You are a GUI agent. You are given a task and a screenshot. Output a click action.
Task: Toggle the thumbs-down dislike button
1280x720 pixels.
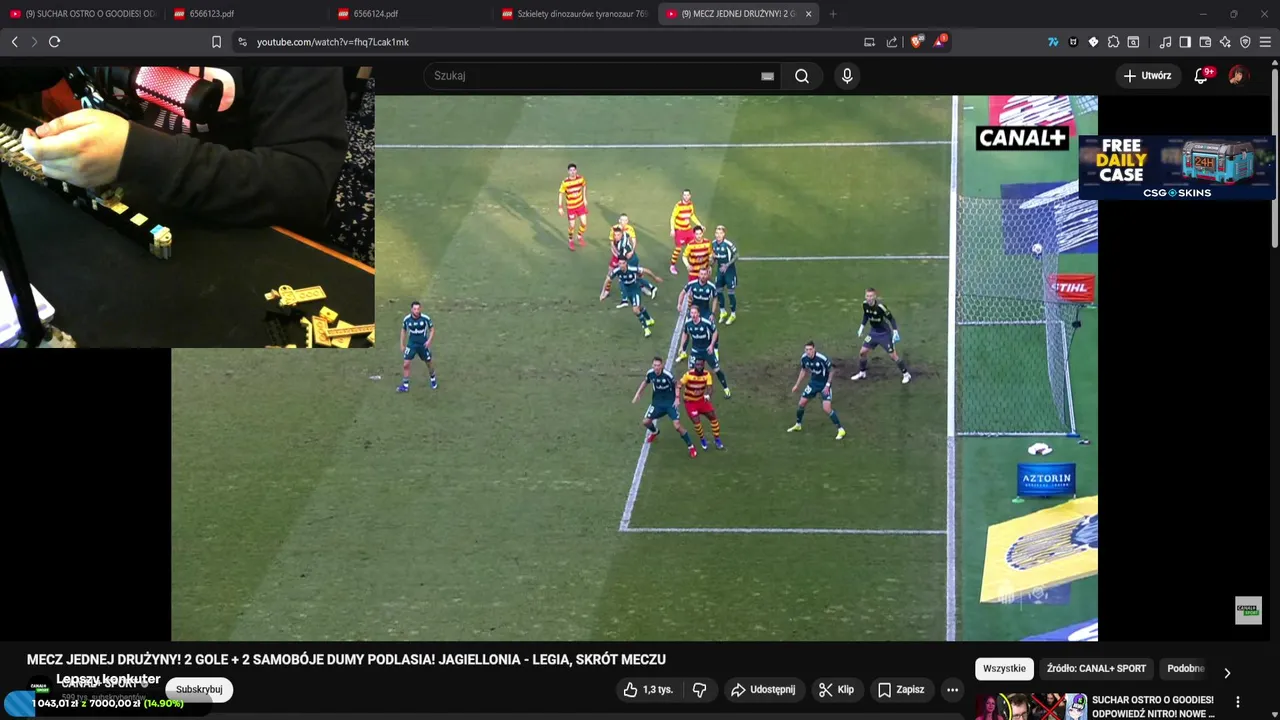pos(700,690)
